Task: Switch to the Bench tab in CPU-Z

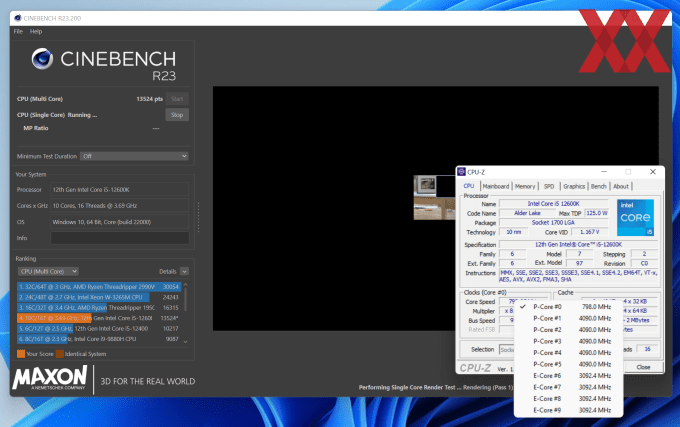Action: [598, 186]
